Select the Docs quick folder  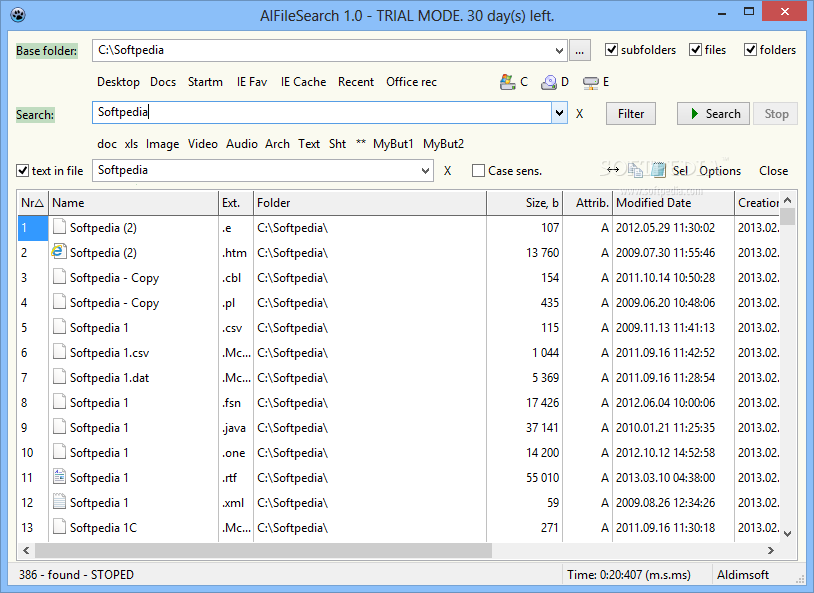coord(163,82)
